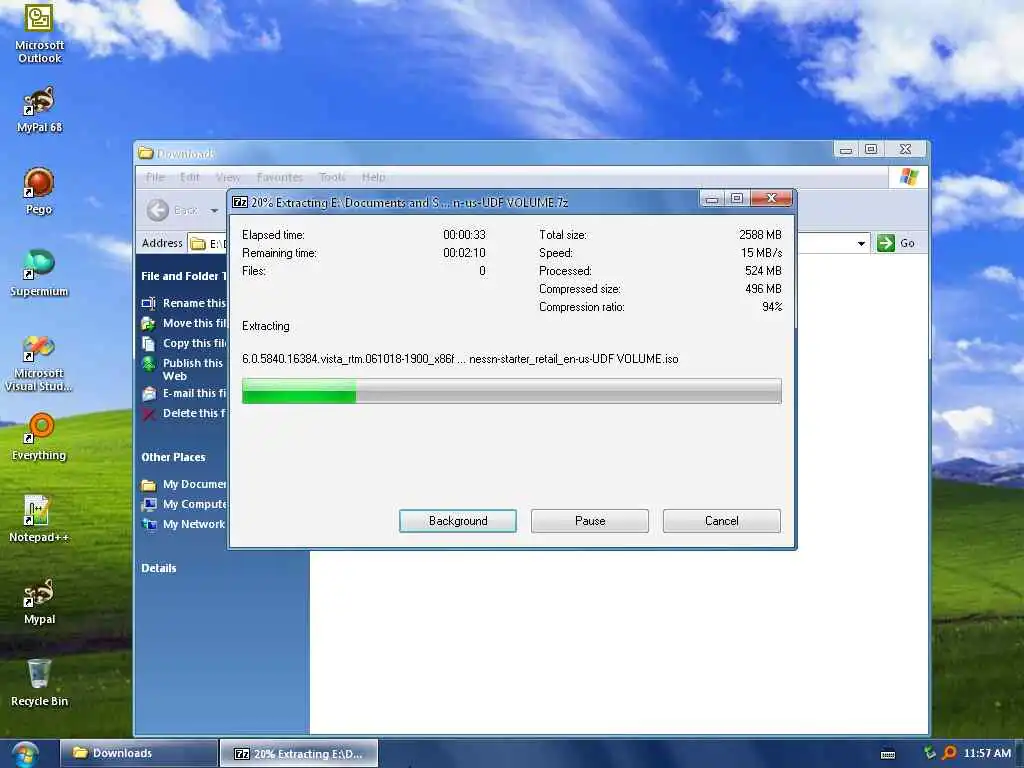
Task: Open the File menu in Downloads window
Action: (x=155, y=177)
